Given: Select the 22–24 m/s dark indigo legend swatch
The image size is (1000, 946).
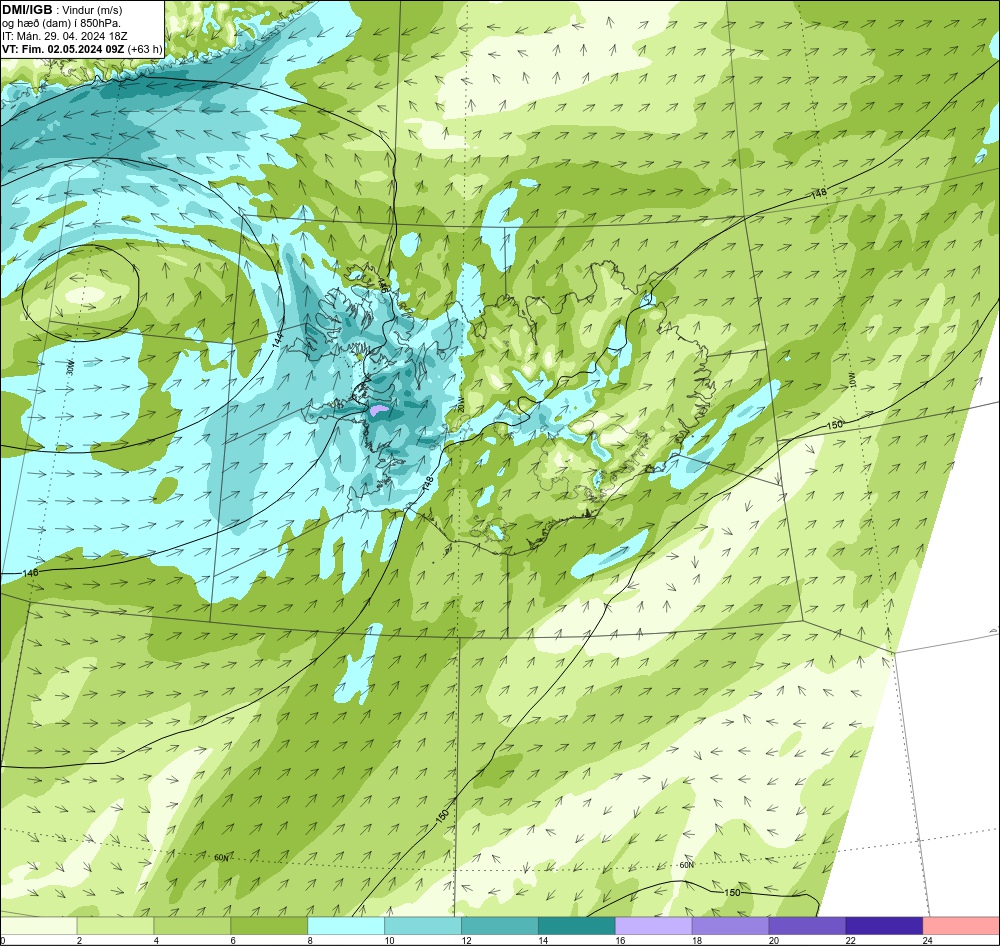Looking at the screenshot, I should [x=885, y=926].
